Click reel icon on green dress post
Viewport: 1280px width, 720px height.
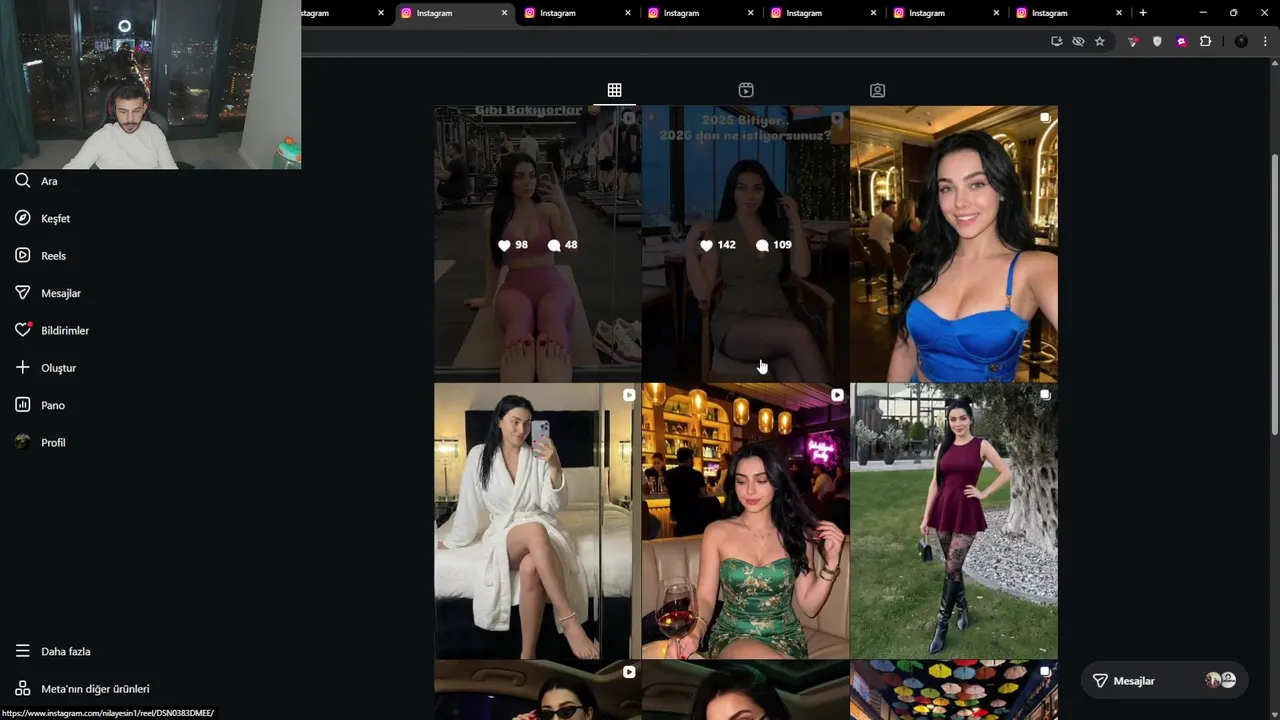(837, 395)
